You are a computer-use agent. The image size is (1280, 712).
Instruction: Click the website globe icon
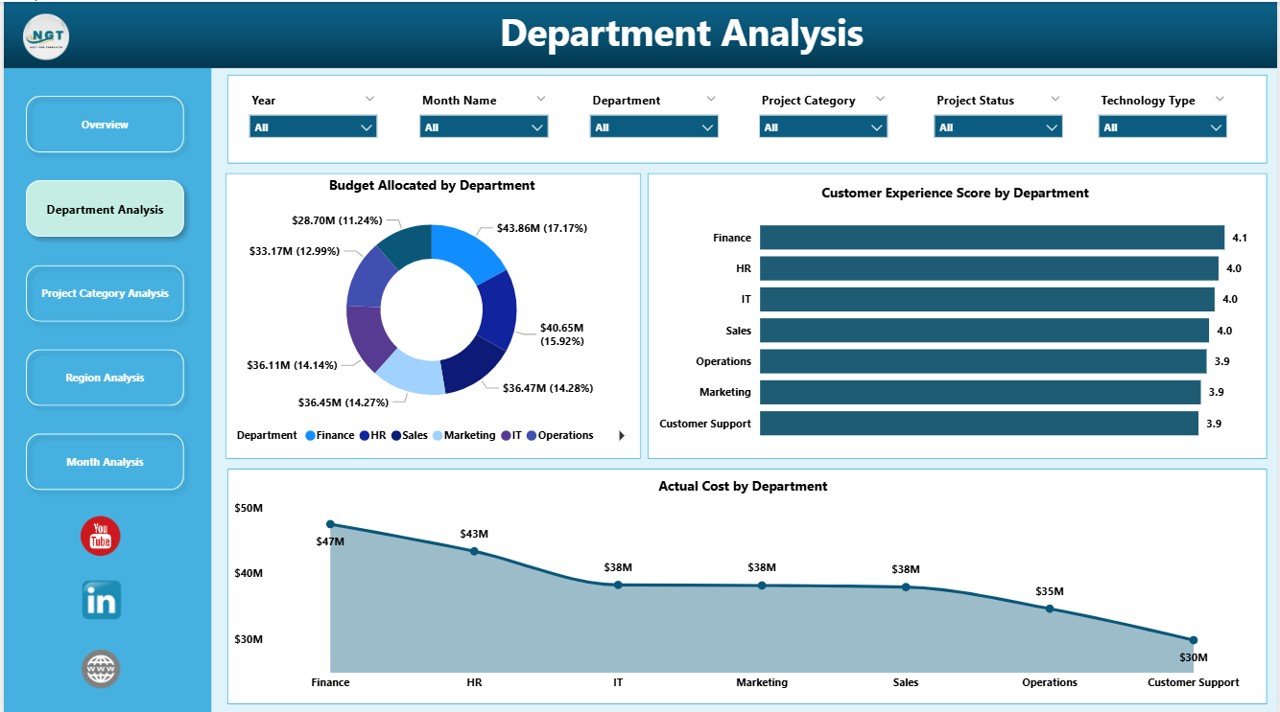pyautogui.click(x=100, y=668)
